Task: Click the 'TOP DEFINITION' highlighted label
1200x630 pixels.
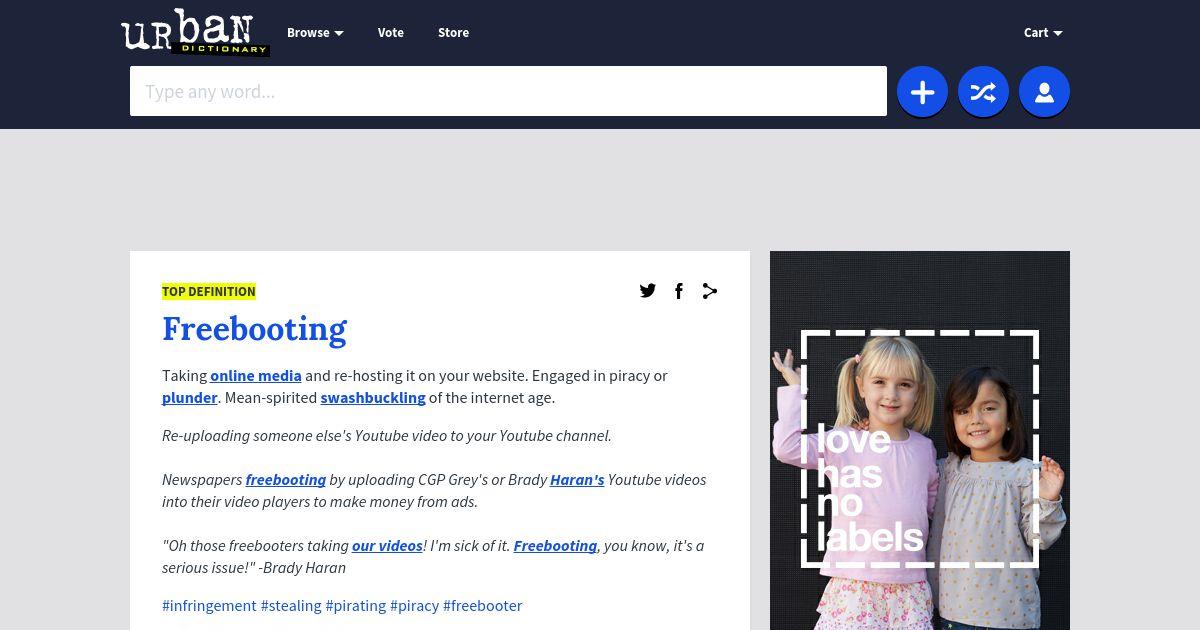Action: pos(209,291)
